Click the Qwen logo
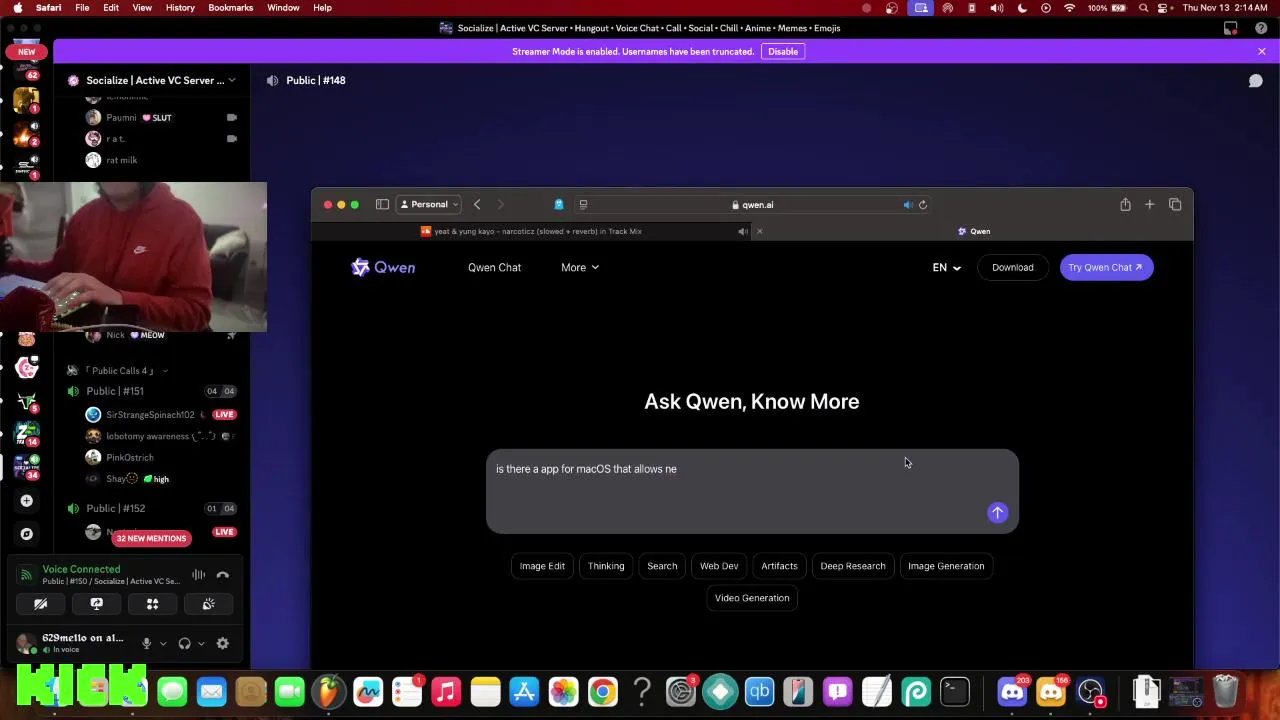Image resolution: width=1280 pixels, height=720 pixels. 383,267
